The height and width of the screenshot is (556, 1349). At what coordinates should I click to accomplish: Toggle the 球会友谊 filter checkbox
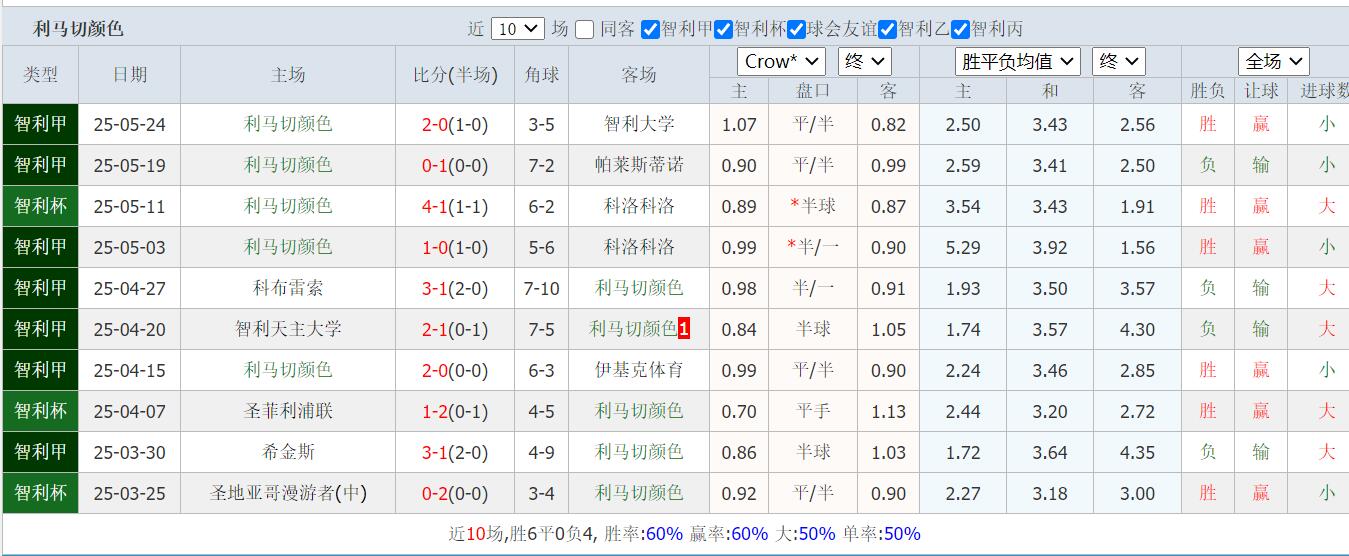[x=796, y=30]
